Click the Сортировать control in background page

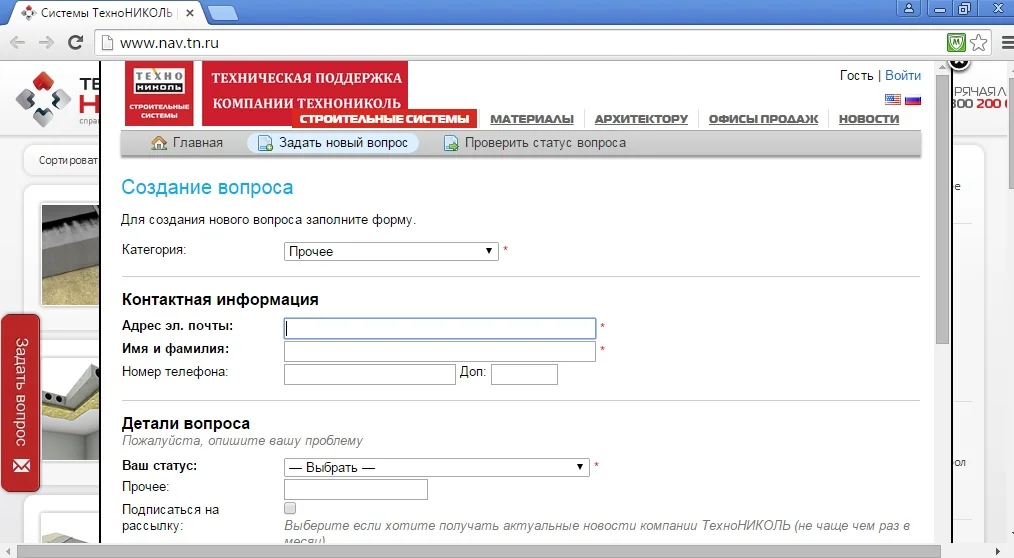pos(67,160)
